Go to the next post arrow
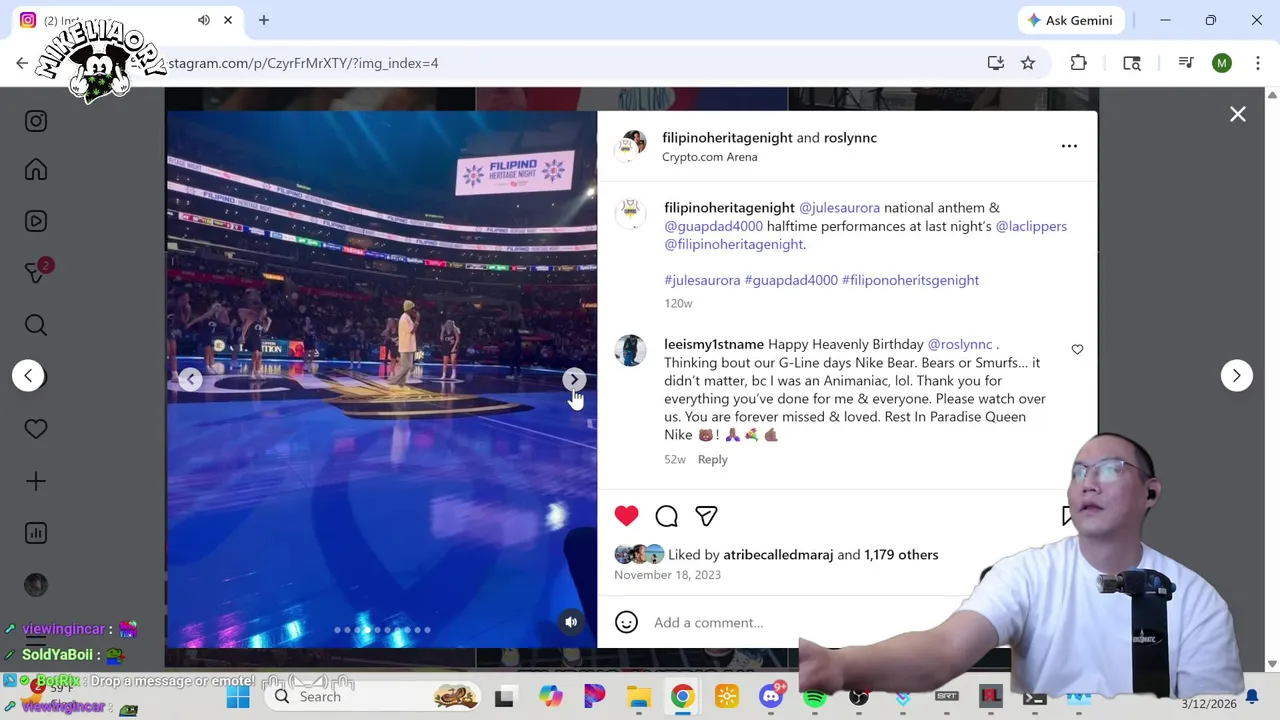This screenshot has height=720, width=1280. [1237, 375]
